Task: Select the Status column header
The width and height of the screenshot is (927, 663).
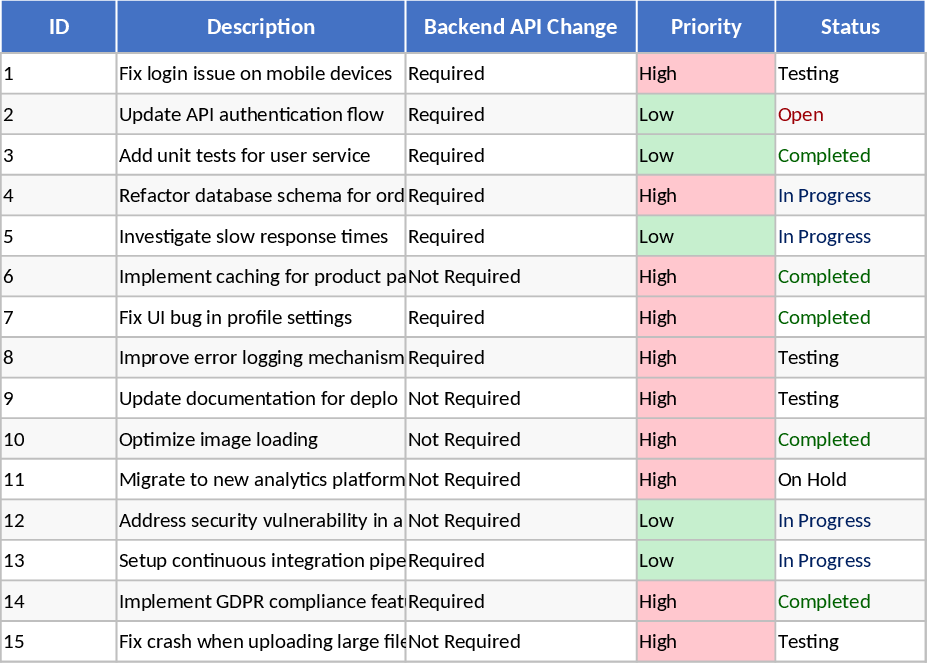Action: [x=849, y=27]
